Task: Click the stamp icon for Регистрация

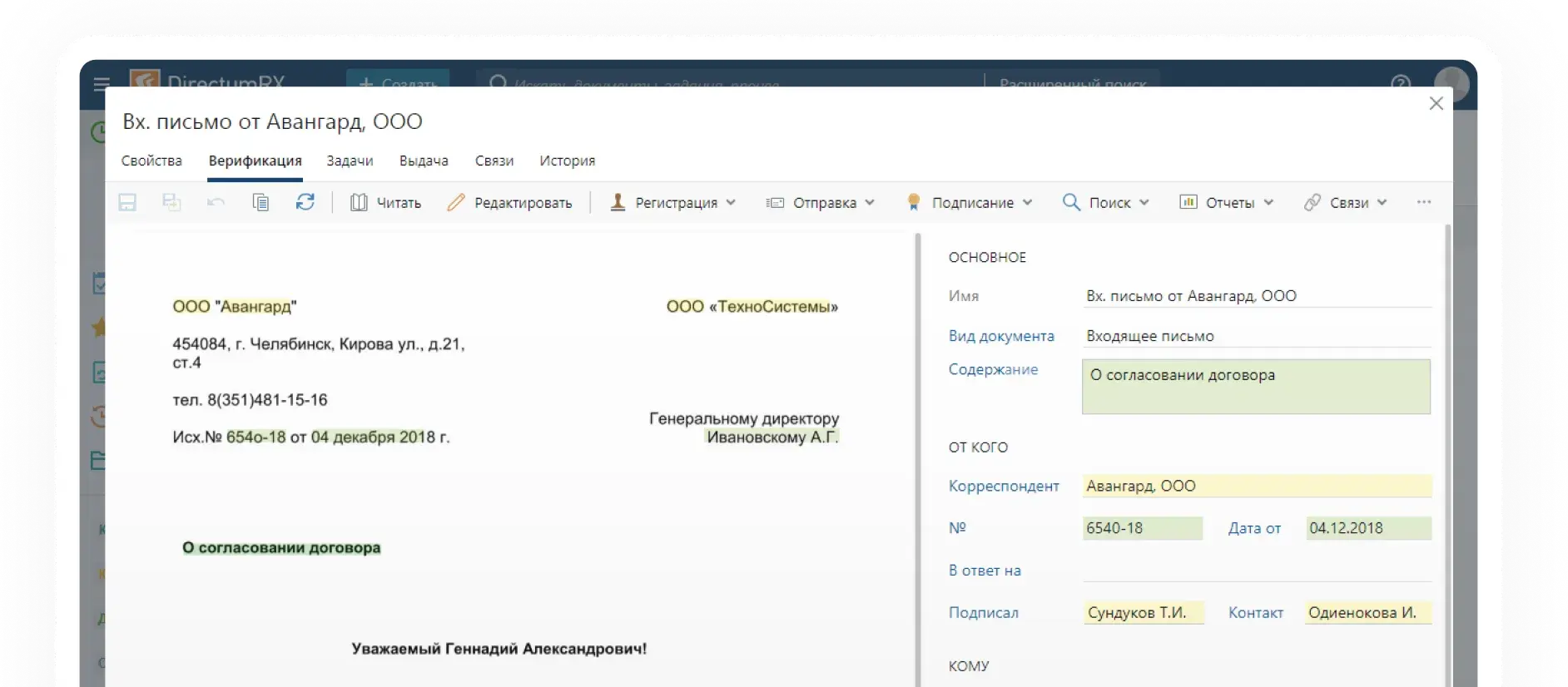Action: (618, 202)
